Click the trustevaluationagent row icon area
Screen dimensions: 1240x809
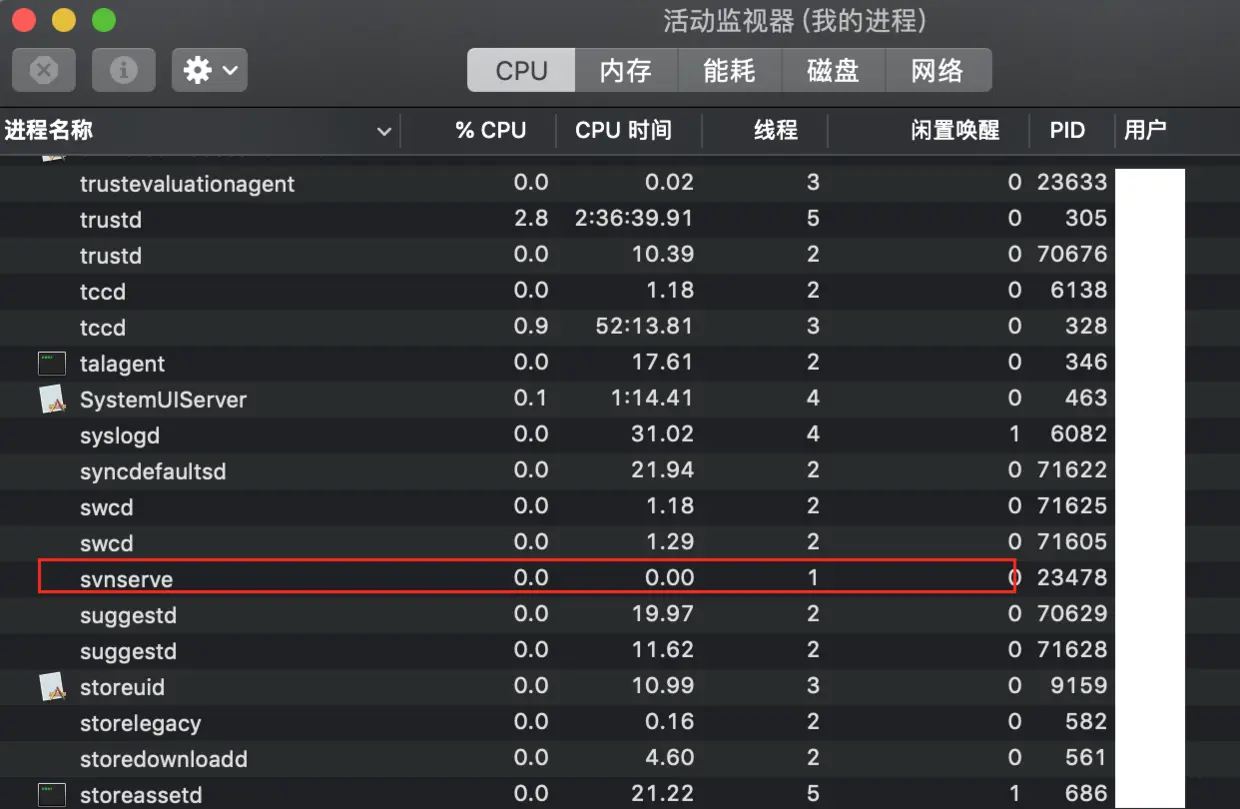click(51, 183)
